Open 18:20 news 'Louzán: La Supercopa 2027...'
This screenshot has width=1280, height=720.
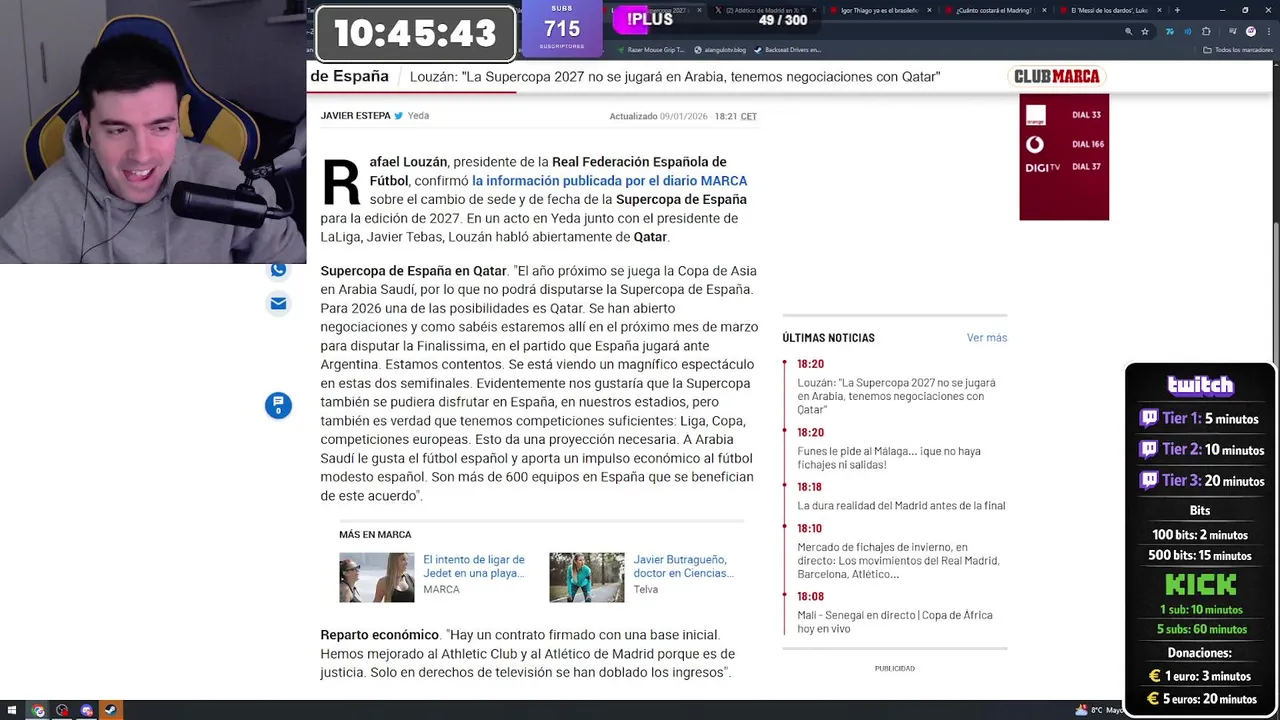pyautogui.click(x=896, y=396)
